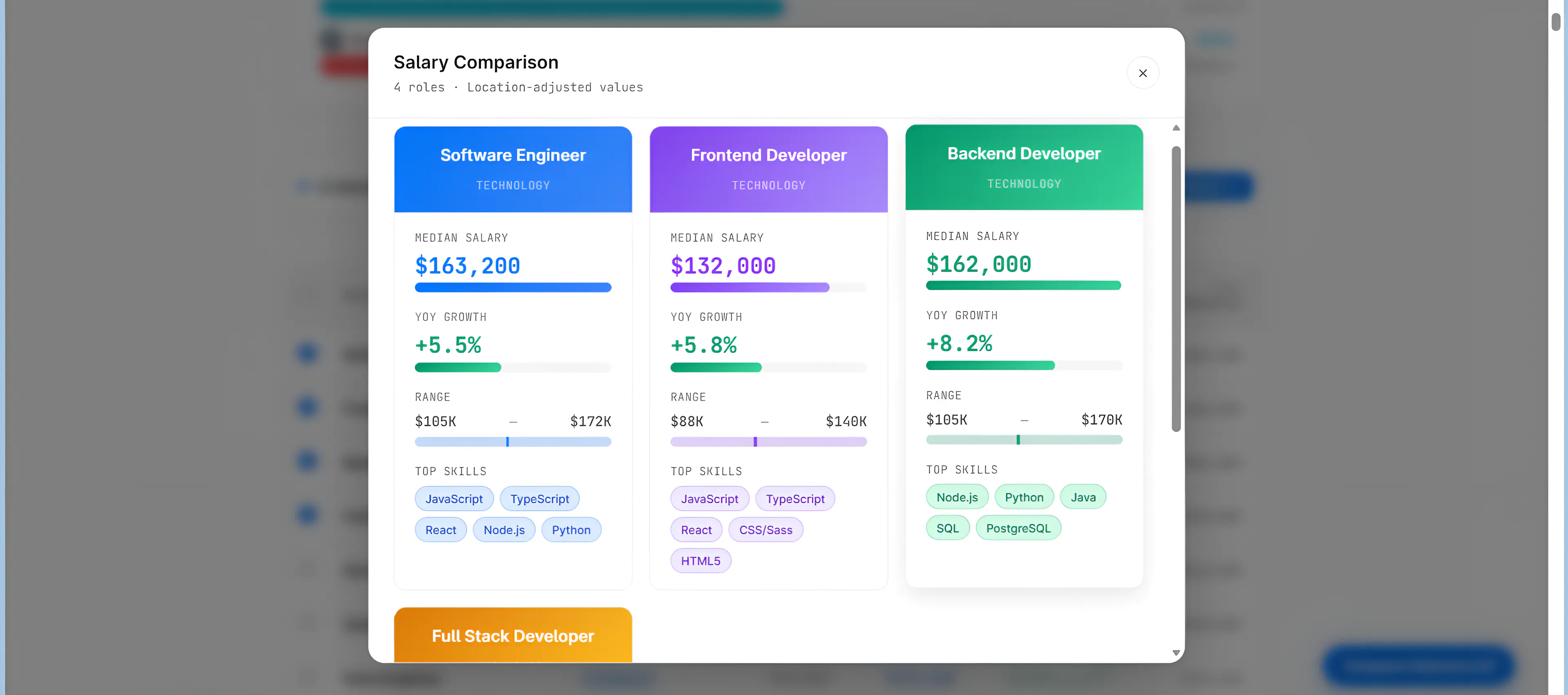Select the Backend Developer card header
1568x695 pixels.
click(1024, 167)
